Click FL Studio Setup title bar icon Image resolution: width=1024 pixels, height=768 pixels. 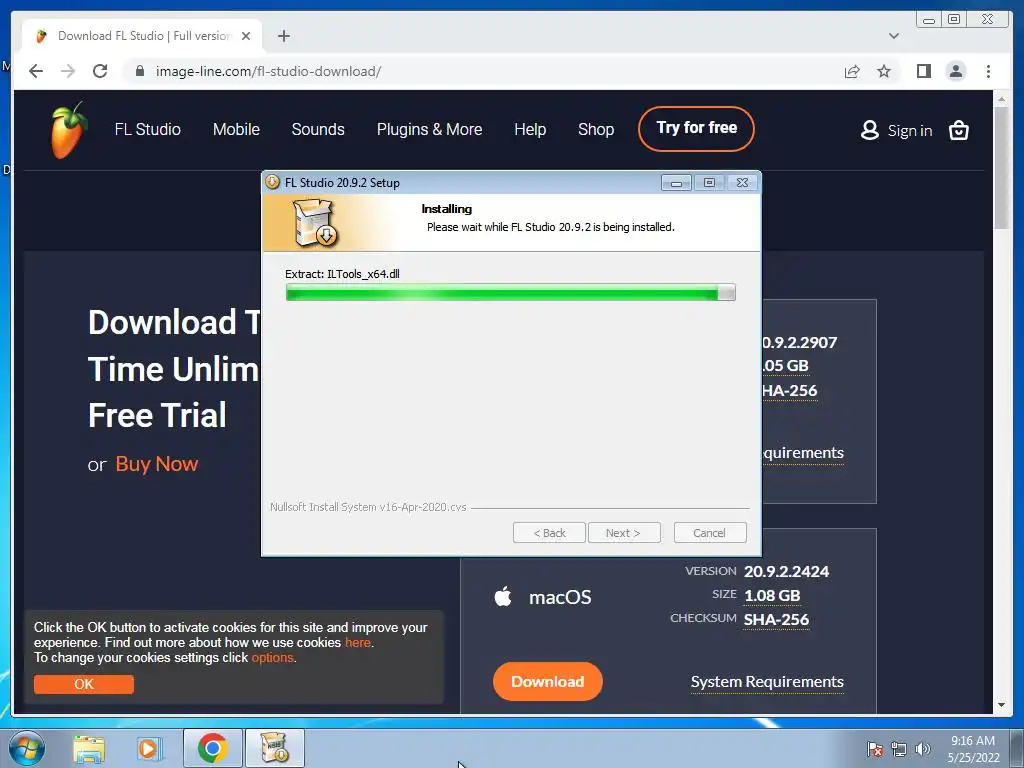(272, 182)
